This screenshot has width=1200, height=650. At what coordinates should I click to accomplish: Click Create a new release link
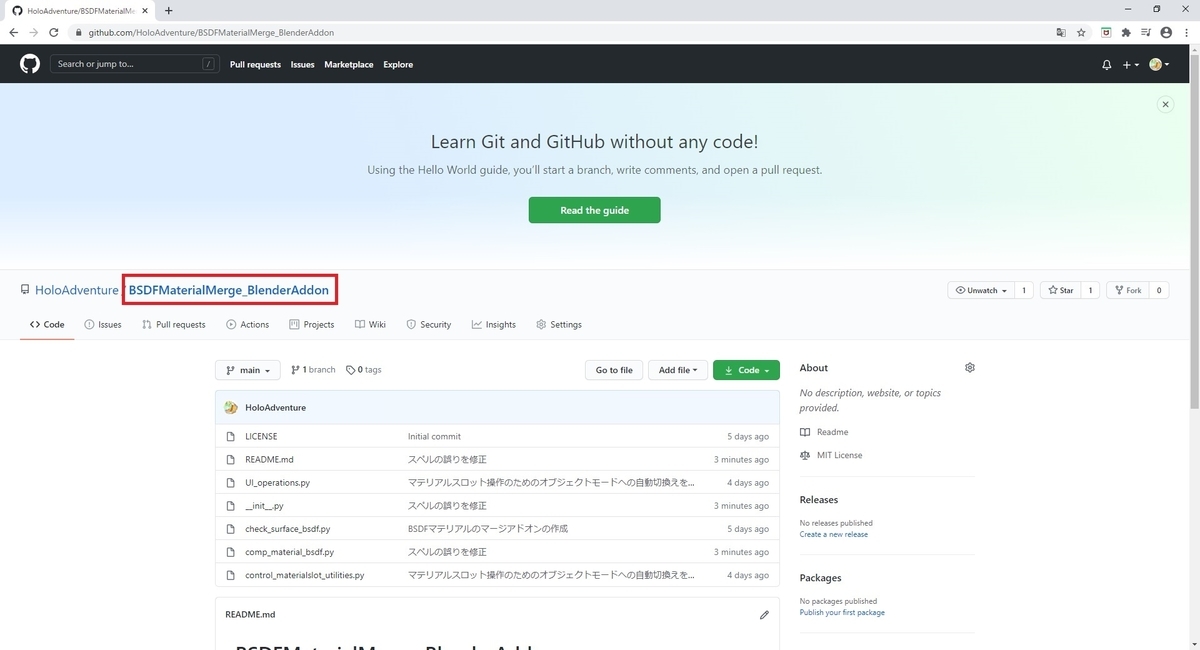click(834, 534)
